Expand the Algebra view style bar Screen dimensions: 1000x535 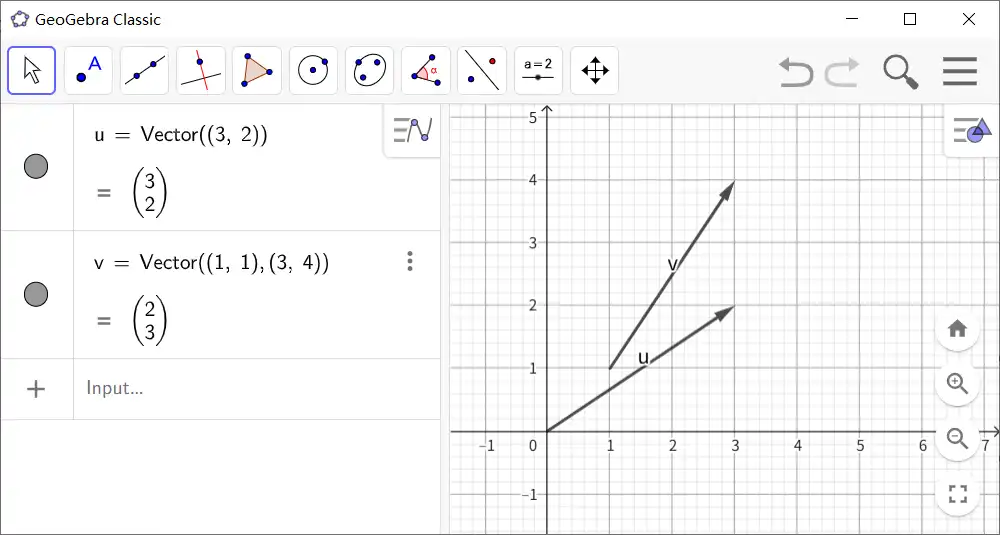pyautogui.click(x=412, y=129)
